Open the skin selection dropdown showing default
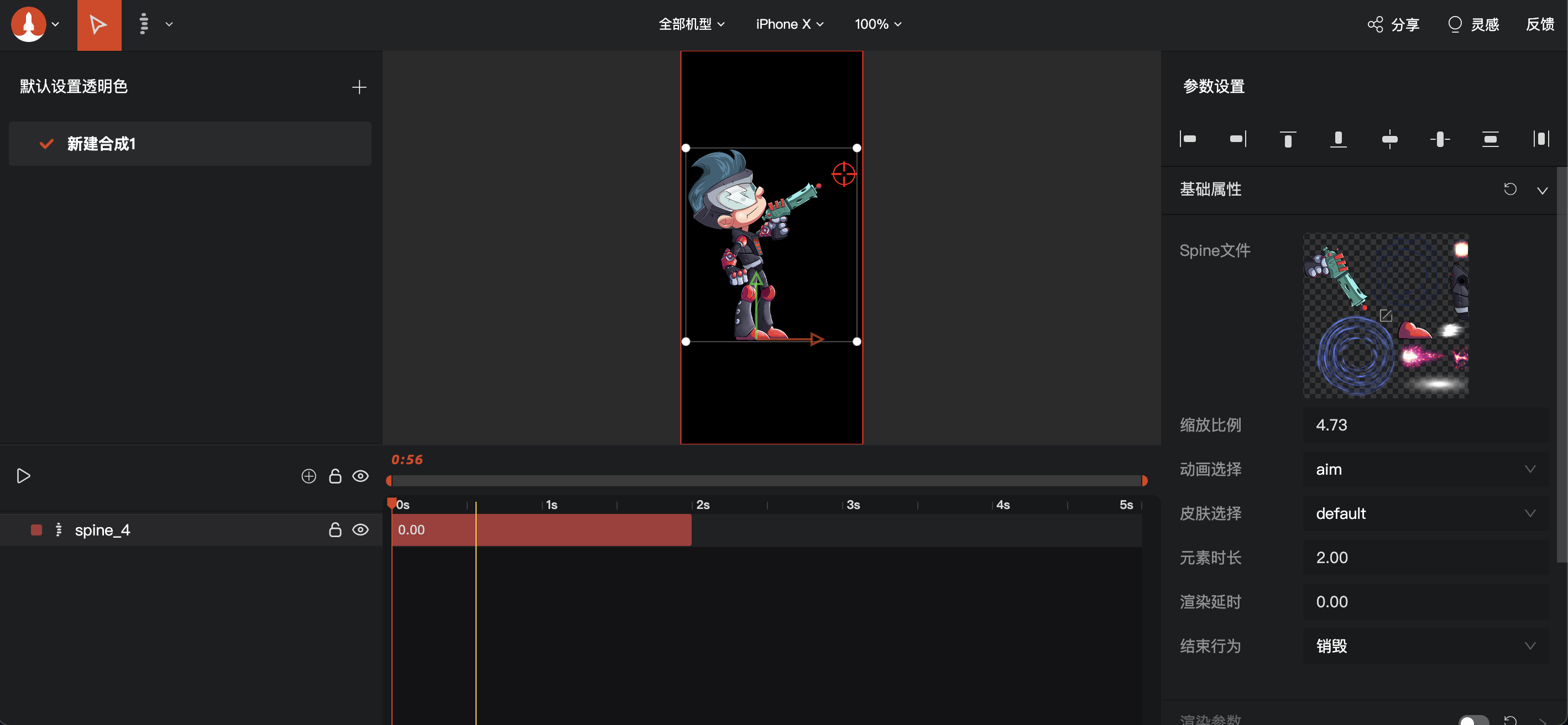 1424,513
